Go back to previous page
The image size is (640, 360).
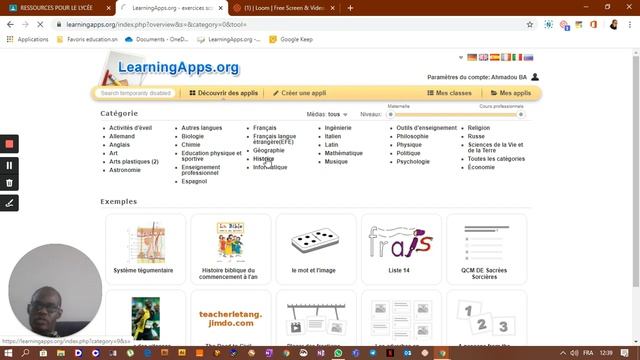(10, 24)
